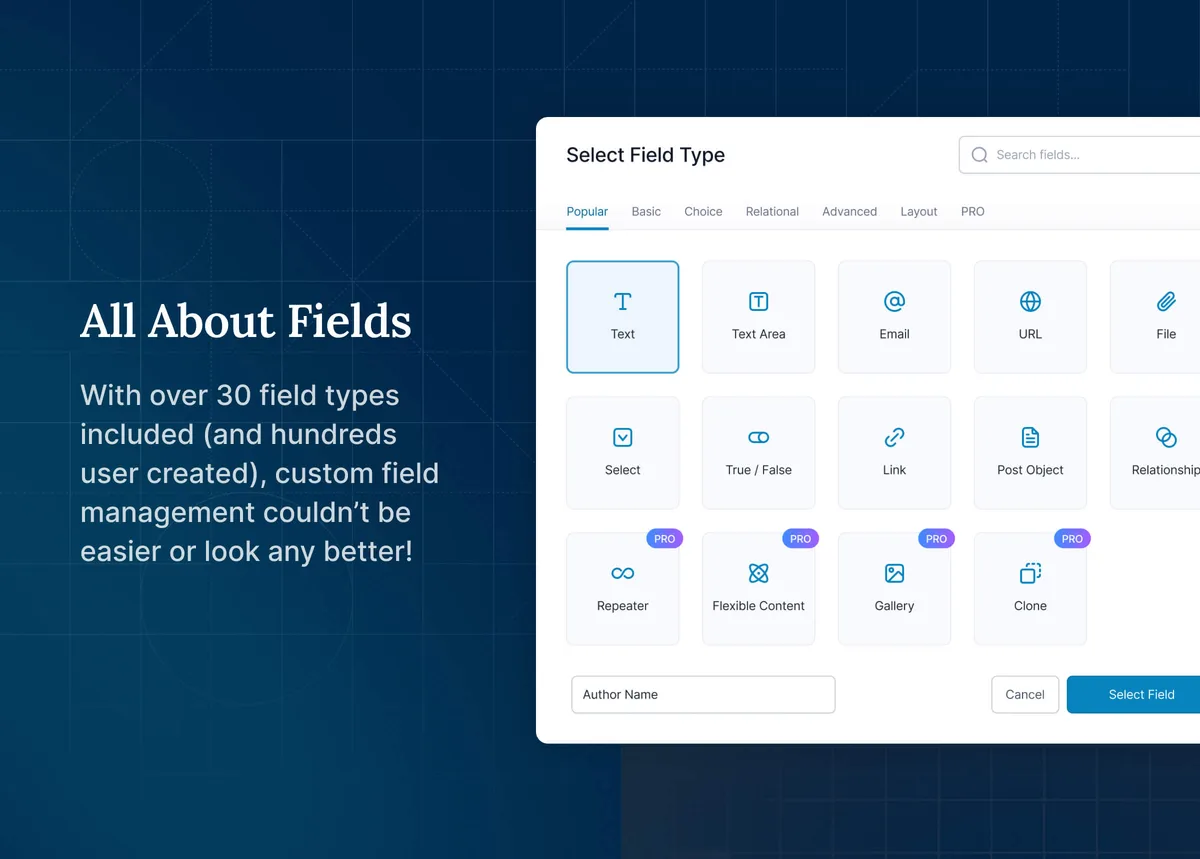This screenshot has height=859, width=1200.
Task: Click the 'Email' label
Action: pyautogui.click(x=894, y=334)
